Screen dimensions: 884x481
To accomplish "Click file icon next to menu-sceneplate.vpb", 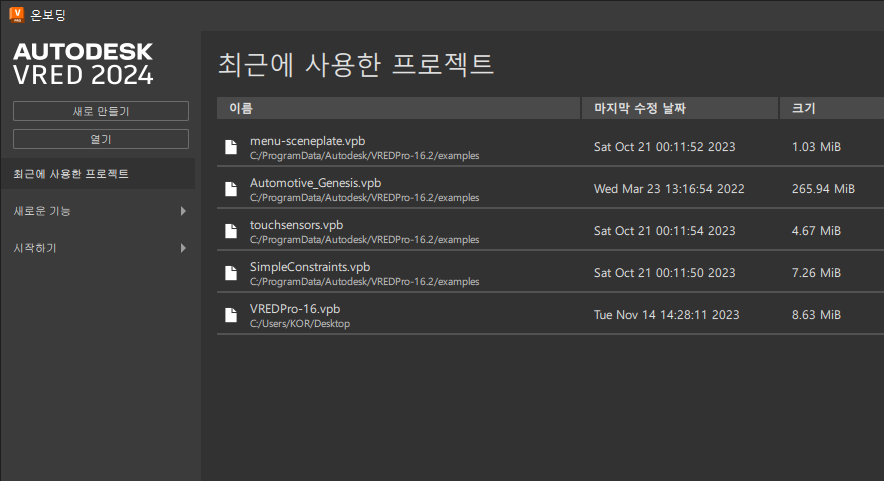I will [231, 147].
